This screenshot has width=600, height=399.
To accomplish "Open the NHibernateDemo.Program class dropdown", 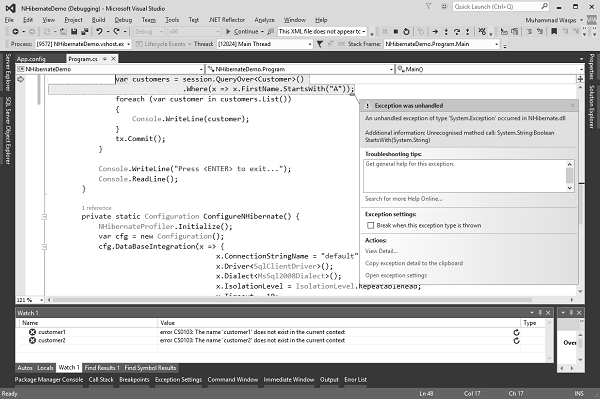I will pyautogui.click(x=391, y=69).
